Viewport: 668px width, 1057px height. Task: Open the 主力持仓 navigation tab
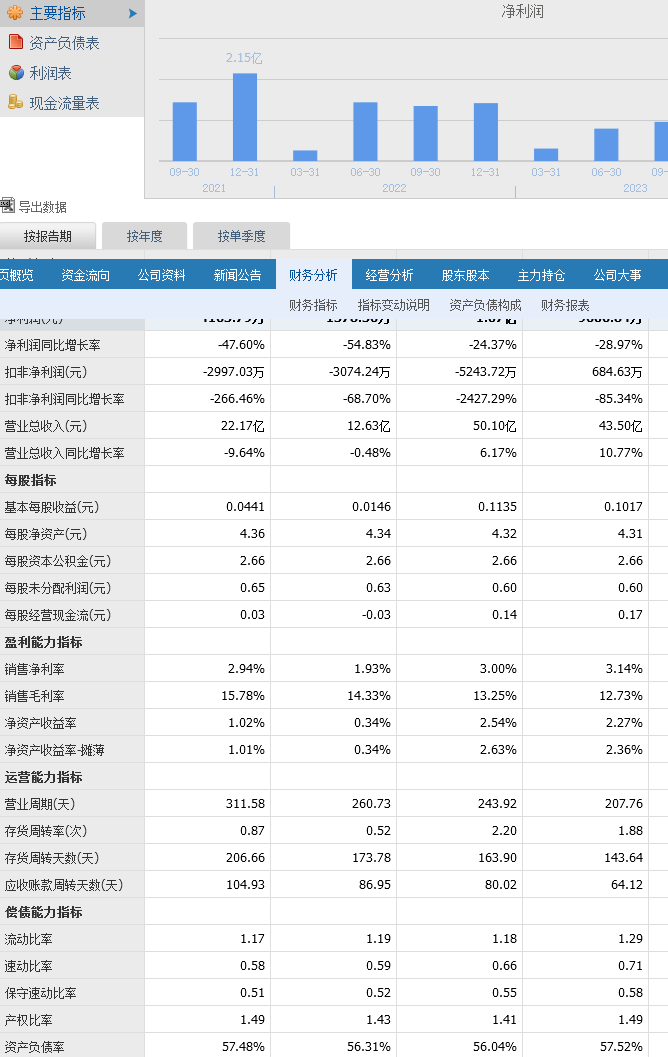541,275
